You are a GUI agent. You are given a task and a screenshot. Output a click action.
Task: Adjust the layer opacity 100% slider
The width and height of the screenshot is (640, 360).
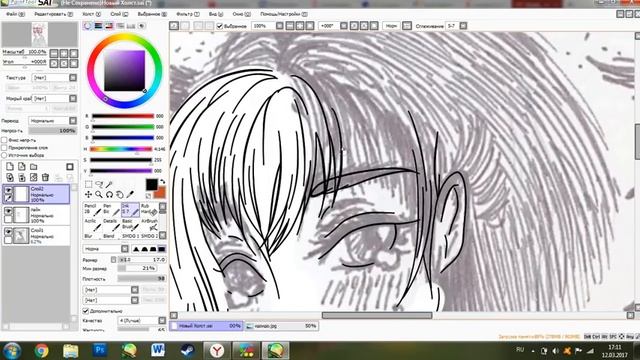pos(53,131)
